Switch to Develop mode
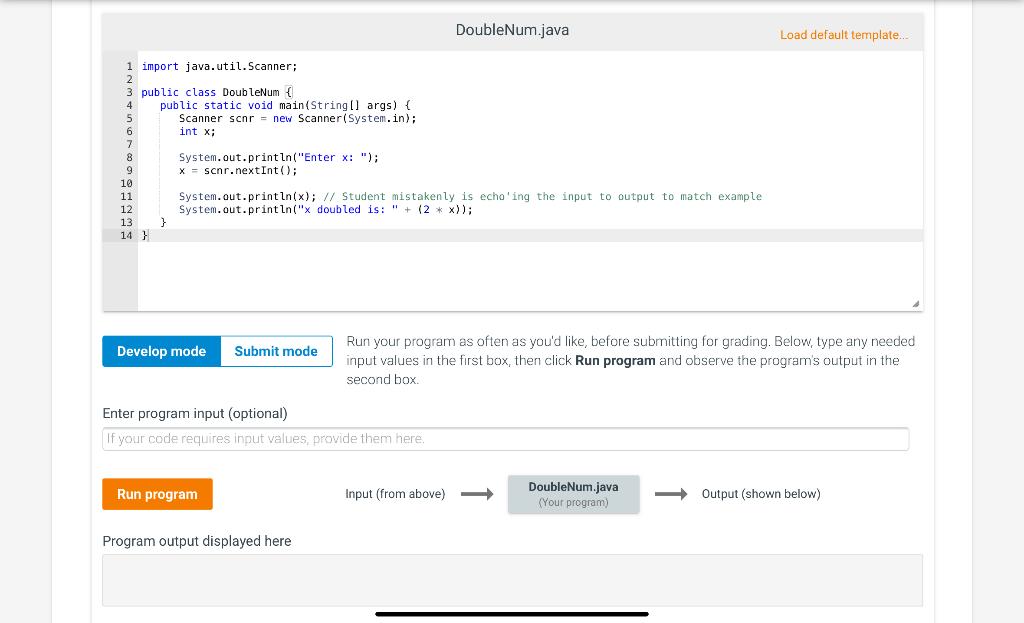 coord(161,351)
